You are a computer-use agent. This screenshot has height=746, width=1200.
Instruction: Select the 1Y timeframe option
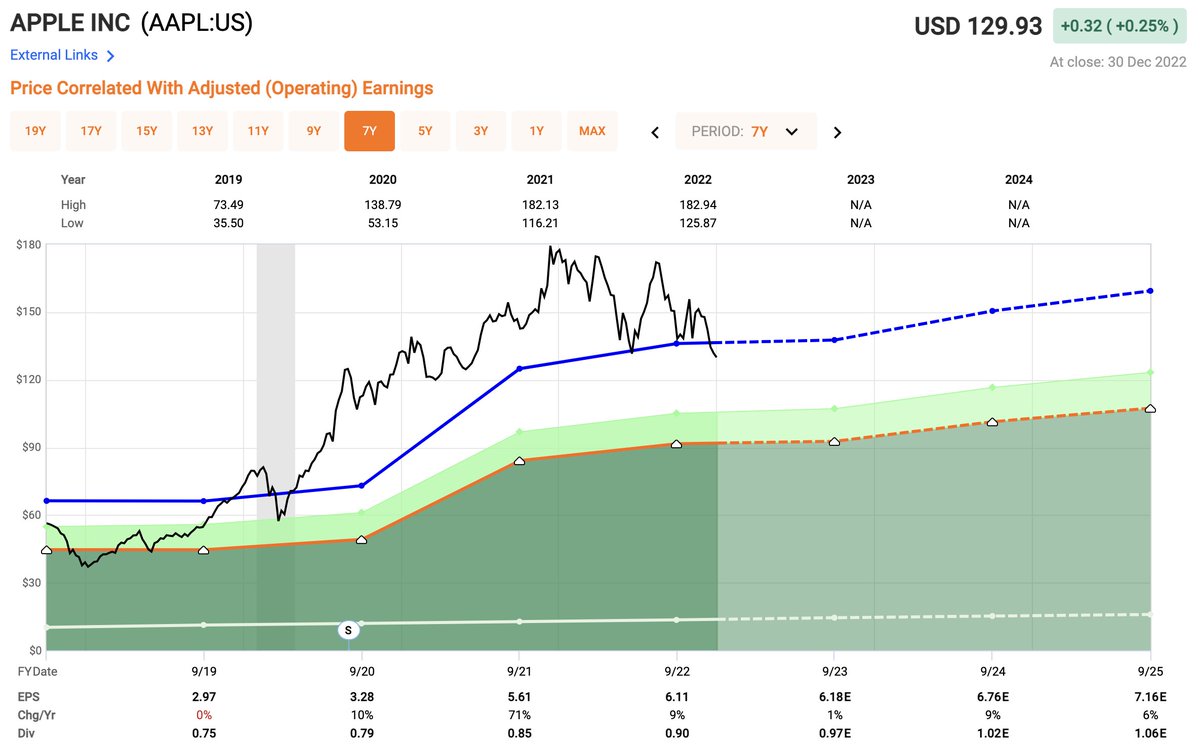[536, 131]
